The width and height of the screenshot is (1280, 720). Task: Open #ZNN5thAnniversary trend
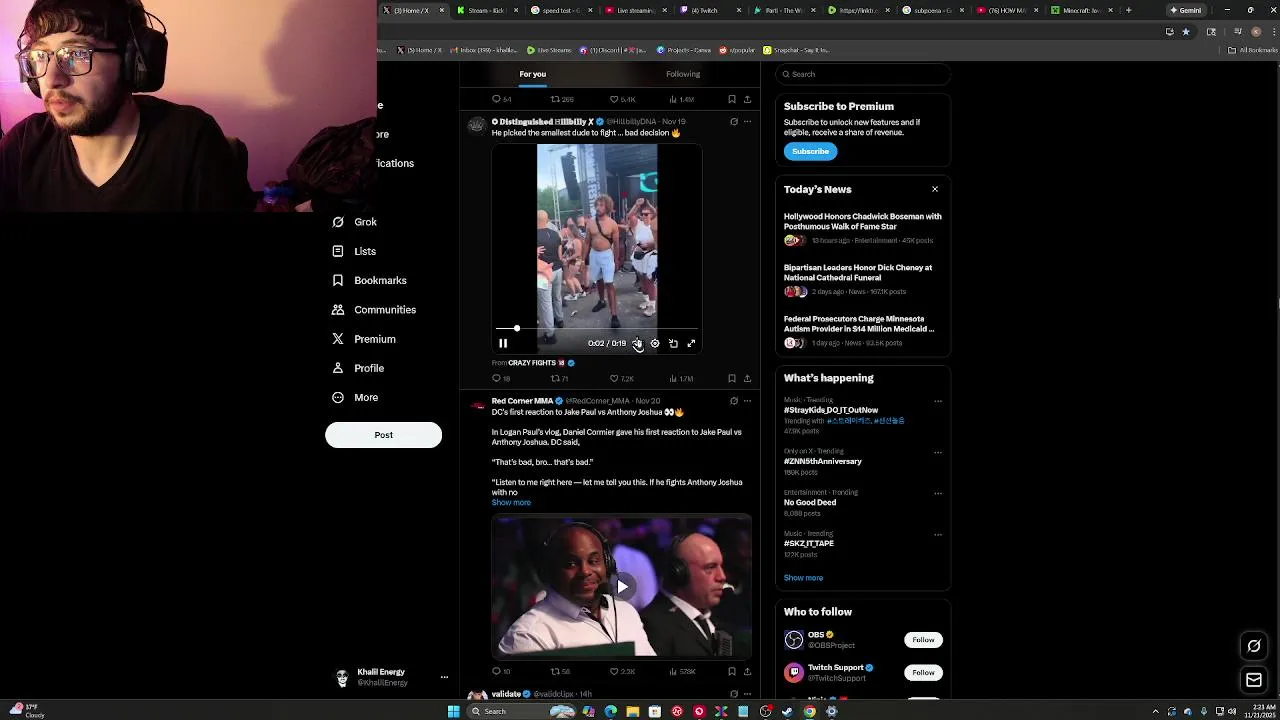coord(823,461)
